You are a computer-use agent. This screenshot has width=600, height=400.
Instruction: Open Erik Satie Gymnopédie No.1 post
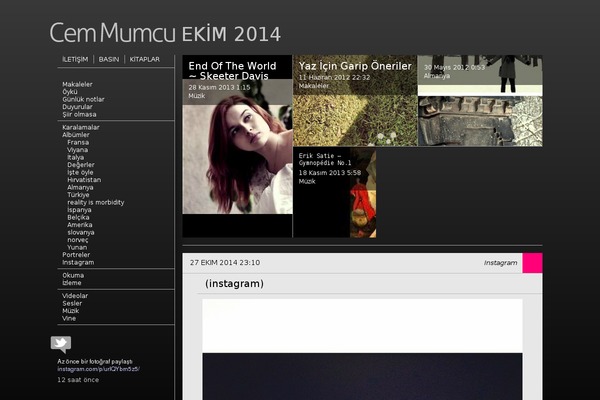coord(325,159)
